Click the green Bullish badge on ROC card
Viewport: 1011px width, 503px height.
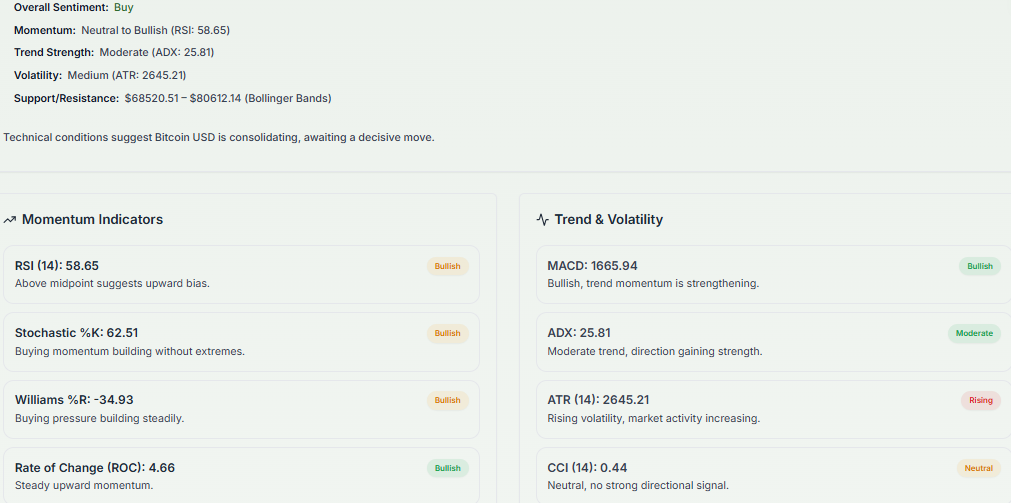(447, 468)
